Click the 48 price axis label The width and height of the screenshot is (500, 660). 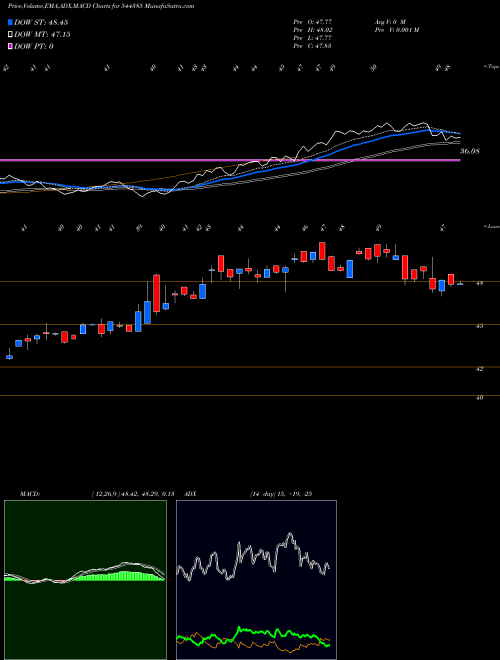[x=479, y=283]
